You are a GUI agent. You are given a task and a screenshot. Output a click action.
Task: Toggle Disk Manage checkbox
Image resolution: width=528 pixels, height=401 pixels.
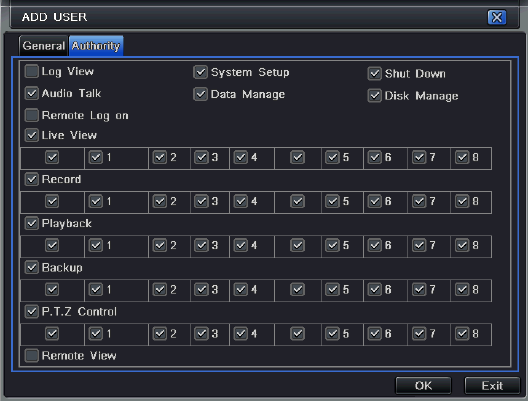(x=374, y=96)
